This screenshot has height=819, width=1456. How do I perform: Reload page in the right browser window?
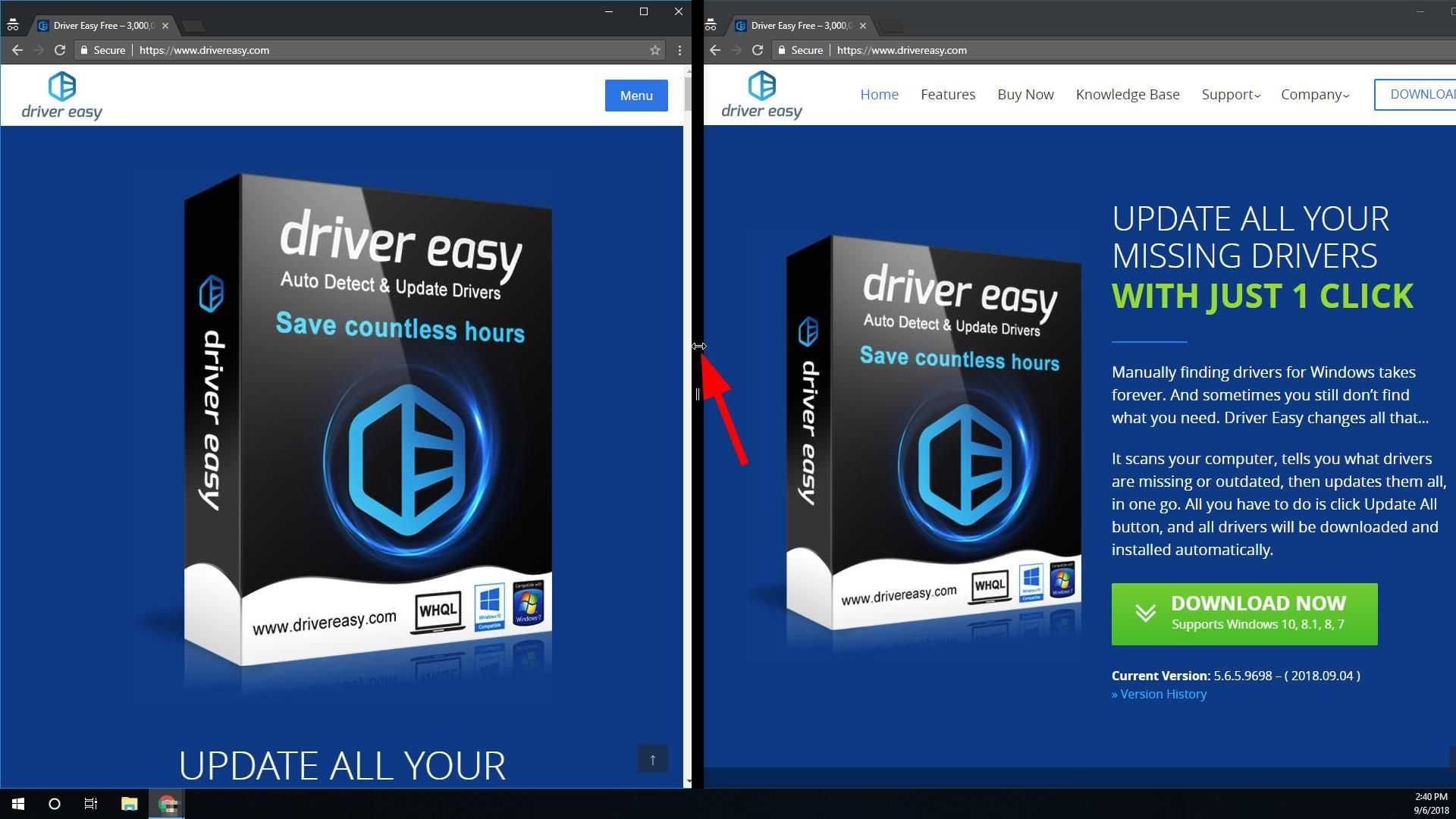(757, 50)
